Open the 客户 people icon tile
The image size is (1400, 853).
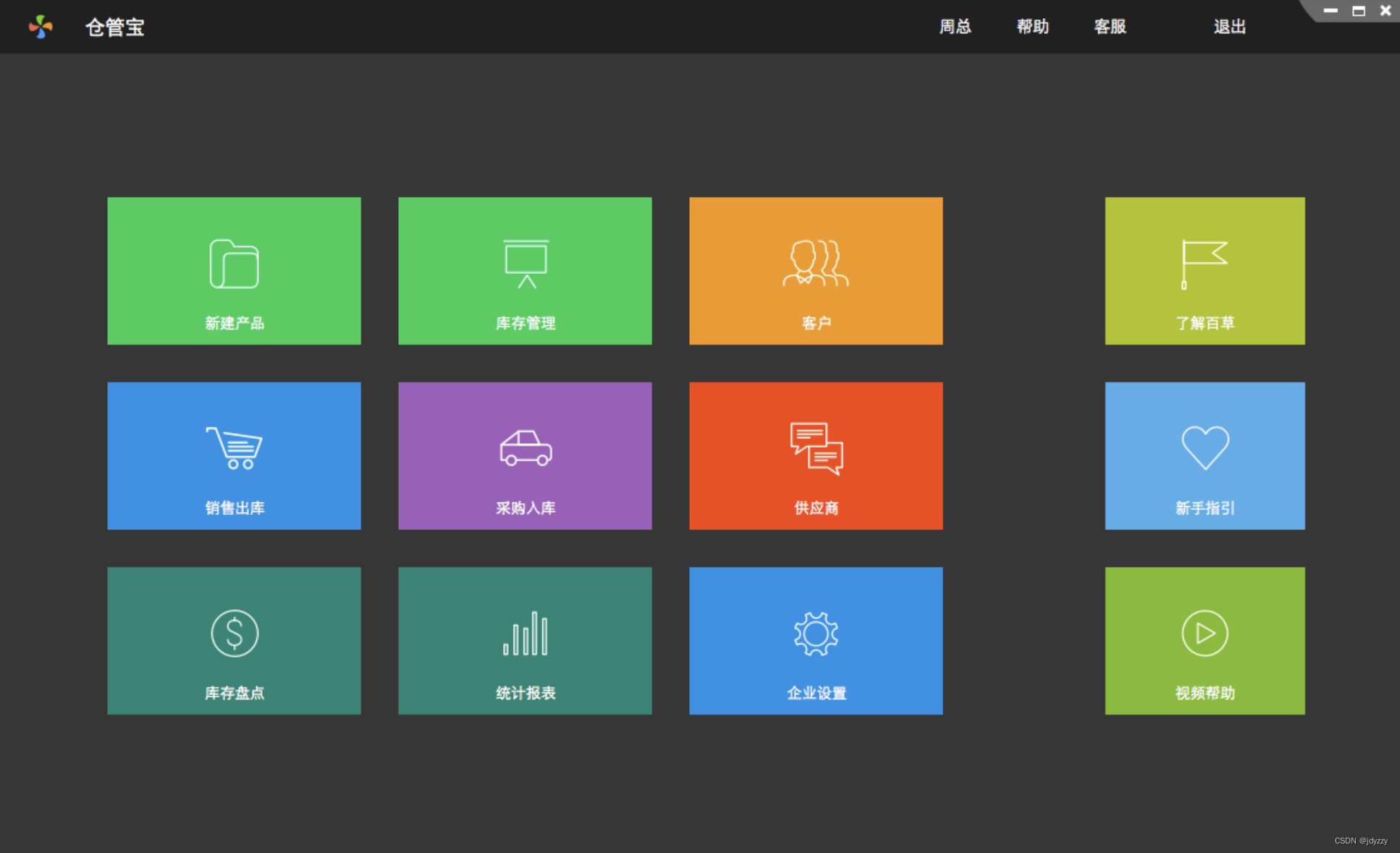tap(816, 264)
